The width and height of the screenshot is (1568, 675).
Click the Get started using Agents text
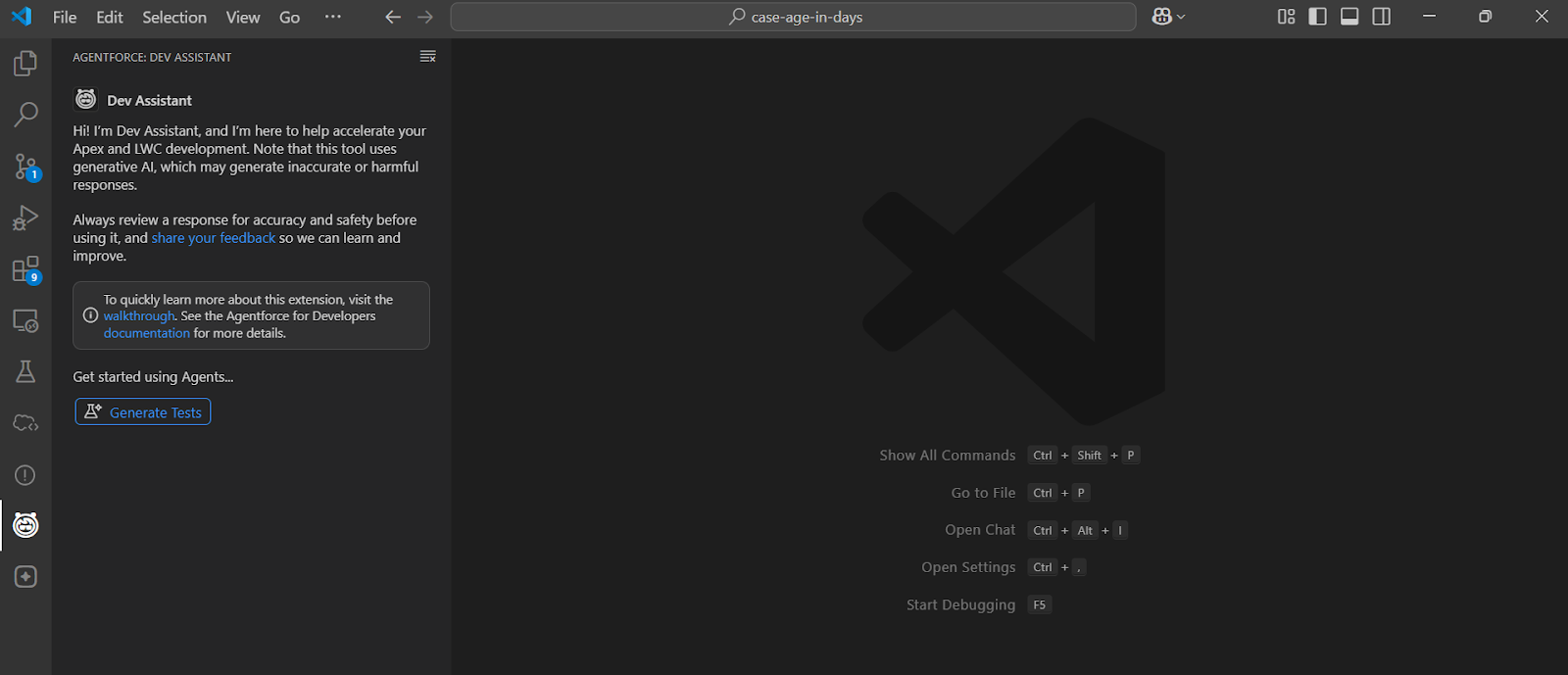153,377
